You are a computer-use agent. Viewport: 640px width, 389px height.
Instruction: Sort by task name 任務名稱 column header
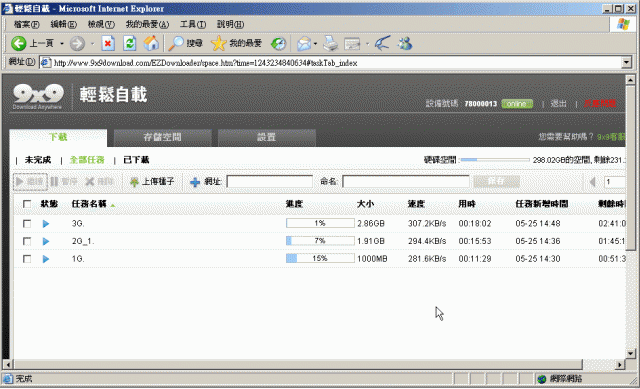[89, 204]
